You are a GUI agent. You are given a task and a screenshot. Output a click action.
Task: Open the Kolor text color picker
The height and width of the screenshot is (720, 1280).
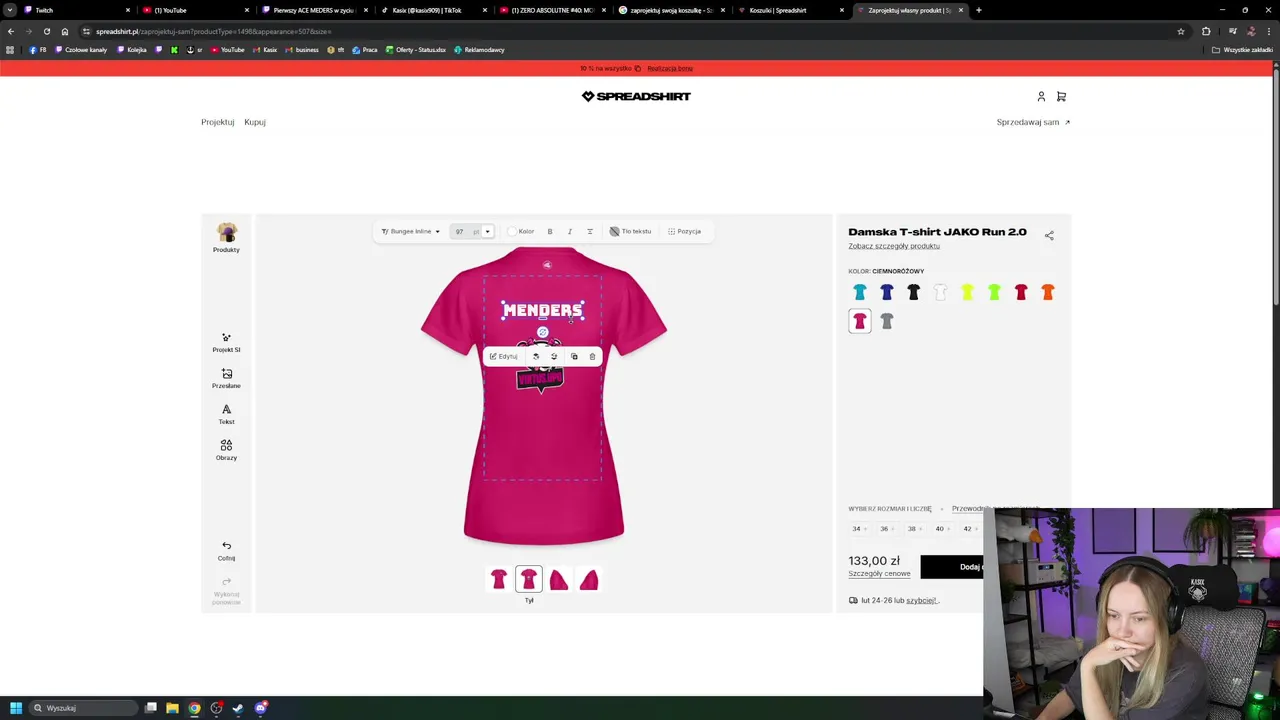click(520, 231)
